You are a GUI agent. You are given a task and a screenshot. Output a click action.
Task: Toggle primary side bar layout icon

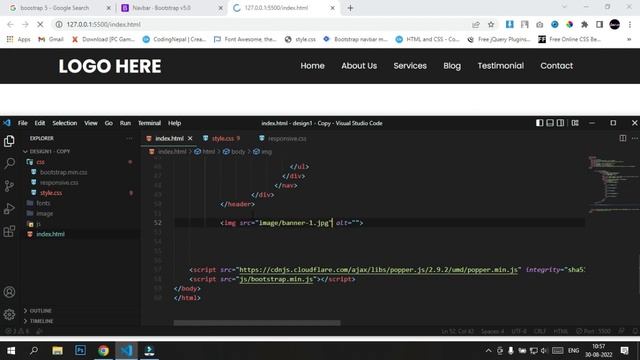(x=539, y=123)
